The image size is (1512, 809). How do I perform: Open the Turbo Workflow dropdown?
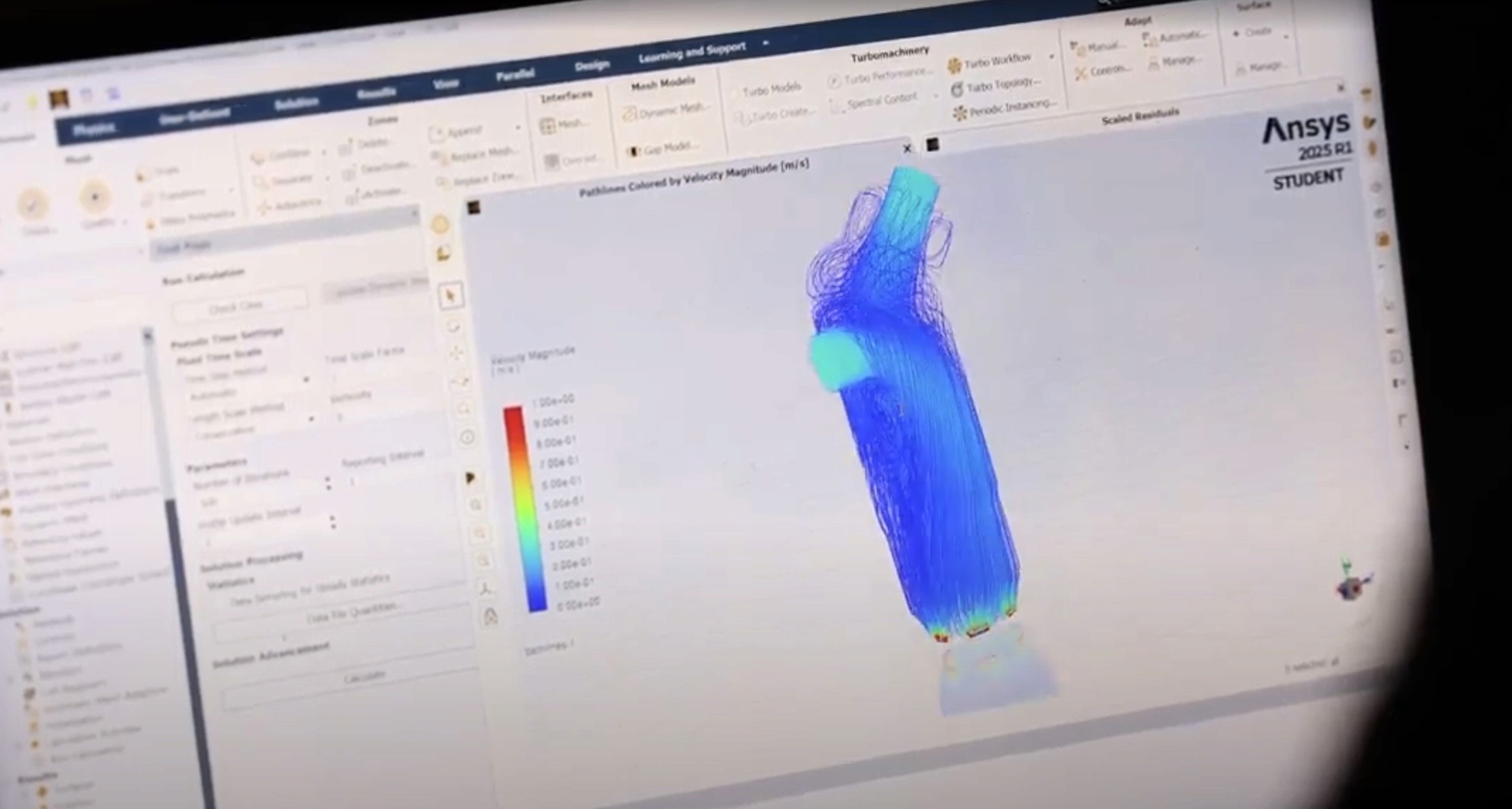(1051, 57)
